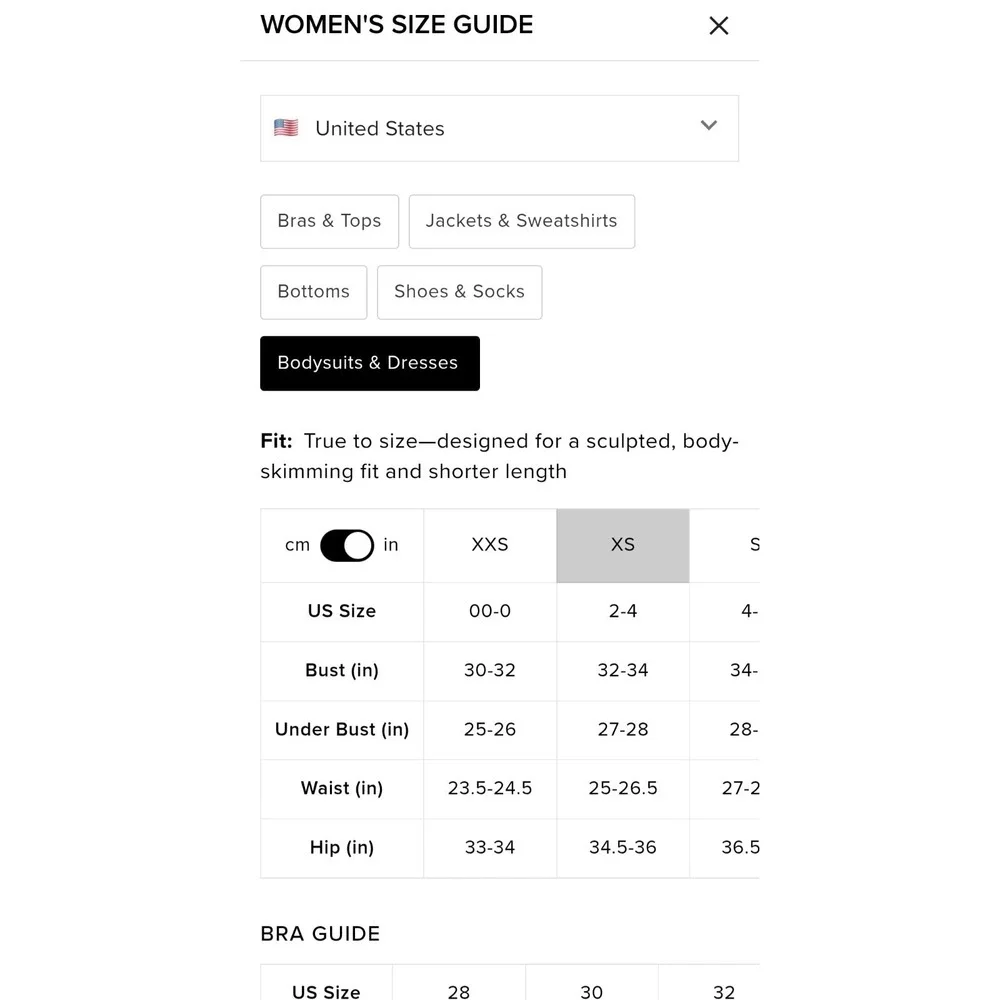Select the partially visible S size column
Viewport: 1000px width, 1000px height.
coord(725,545)
